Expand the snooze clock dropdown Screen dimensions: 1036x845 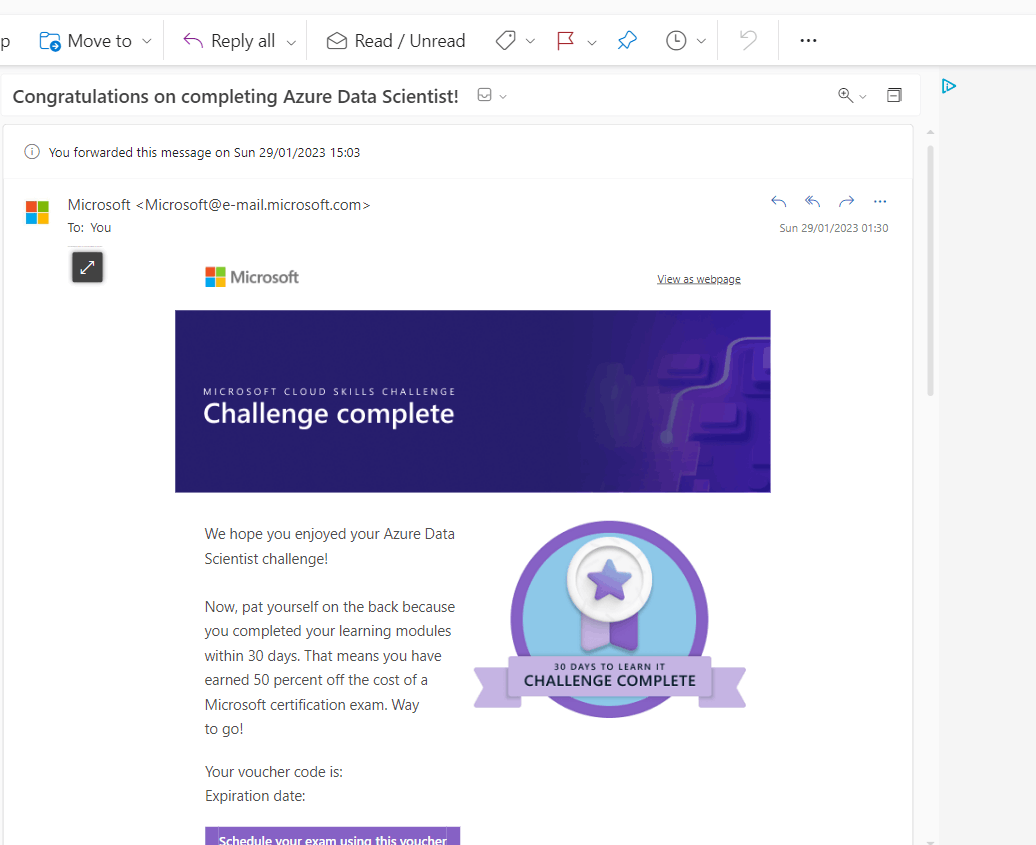click(702, 41)
